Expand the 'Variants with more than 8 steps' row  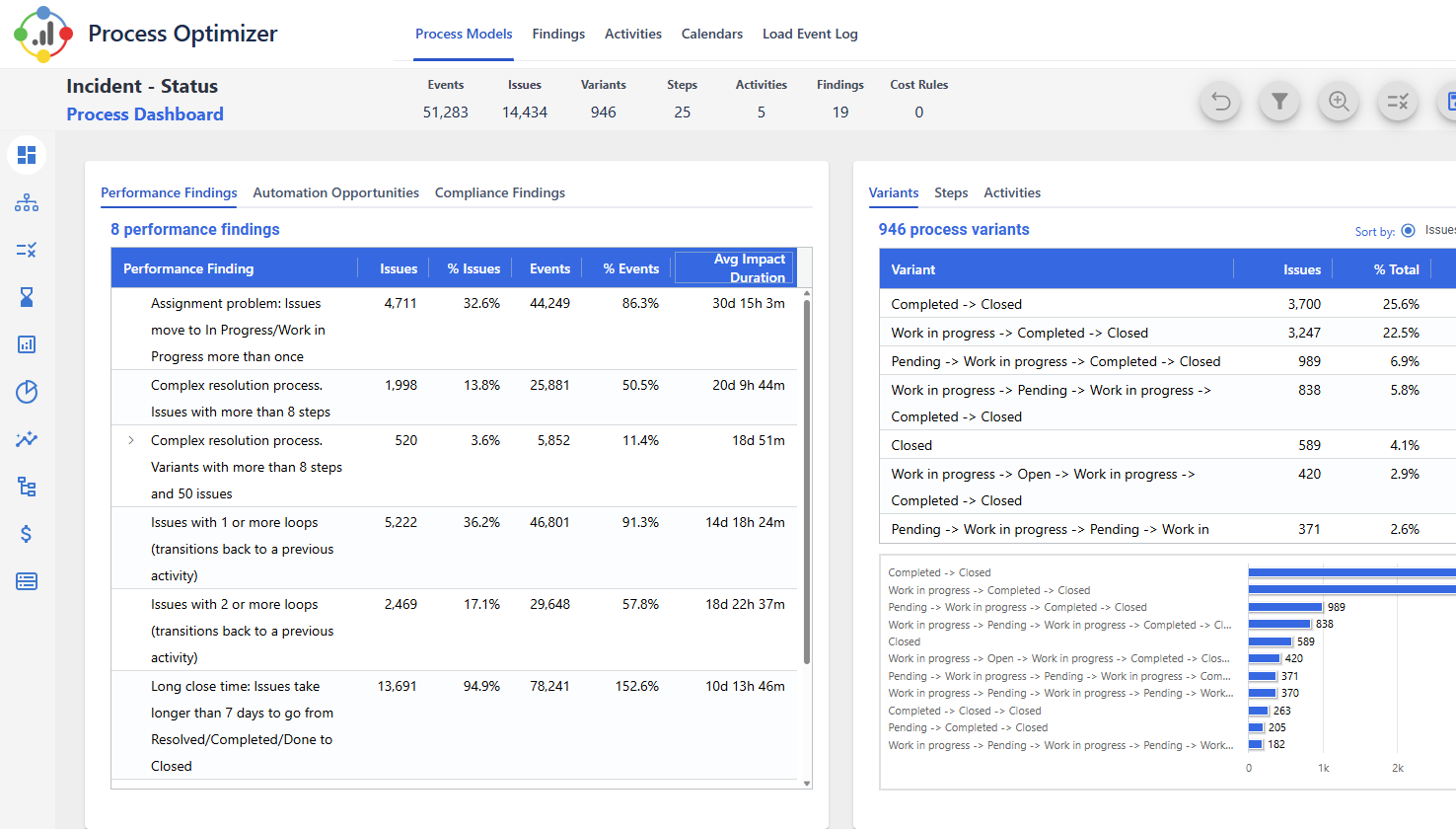131,440
